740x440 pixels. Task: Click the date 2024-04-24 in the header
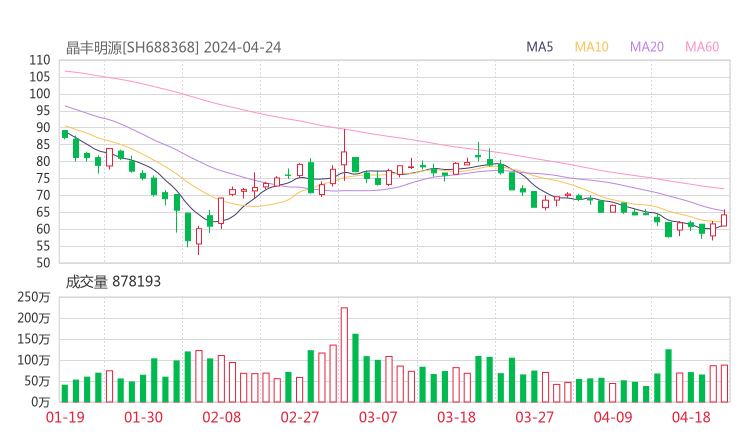tap(239, 47)
